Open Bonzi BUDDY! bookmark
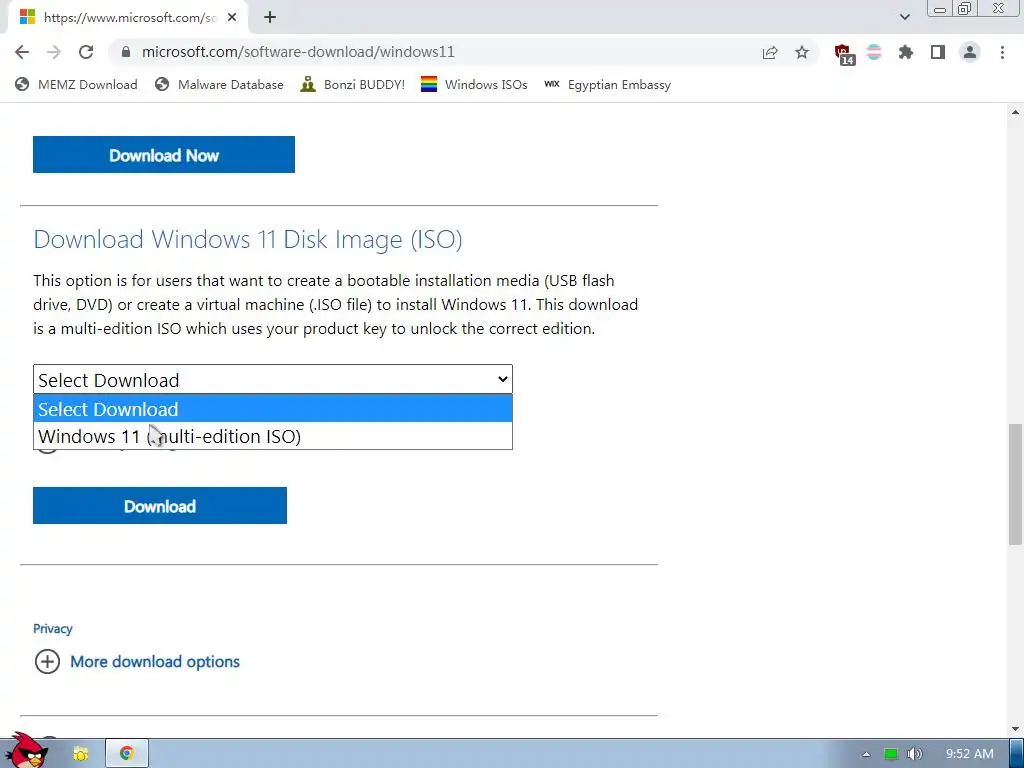 tap(352, 84)
